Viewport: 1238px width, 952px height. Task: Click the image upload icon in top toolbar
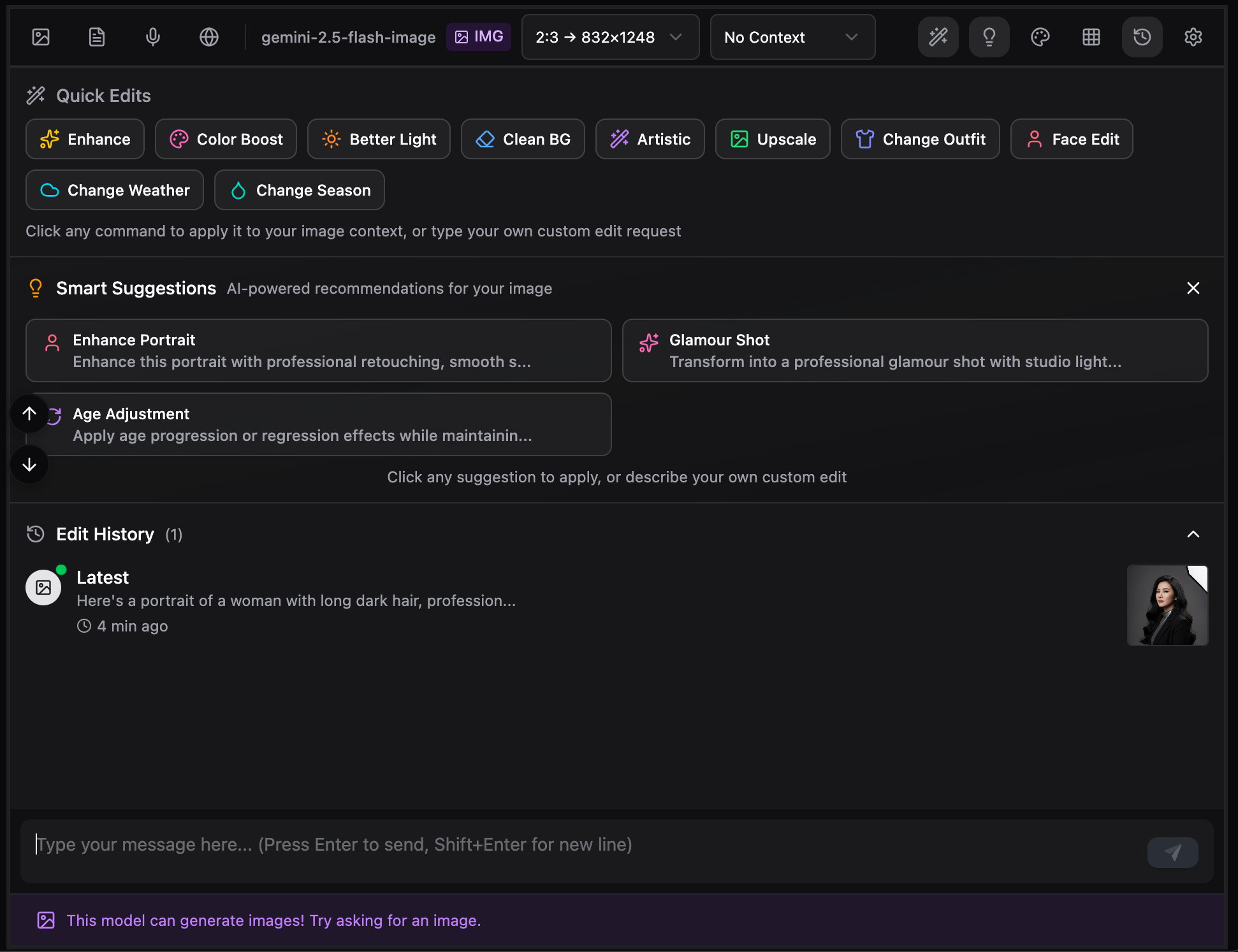pos(41,37)
